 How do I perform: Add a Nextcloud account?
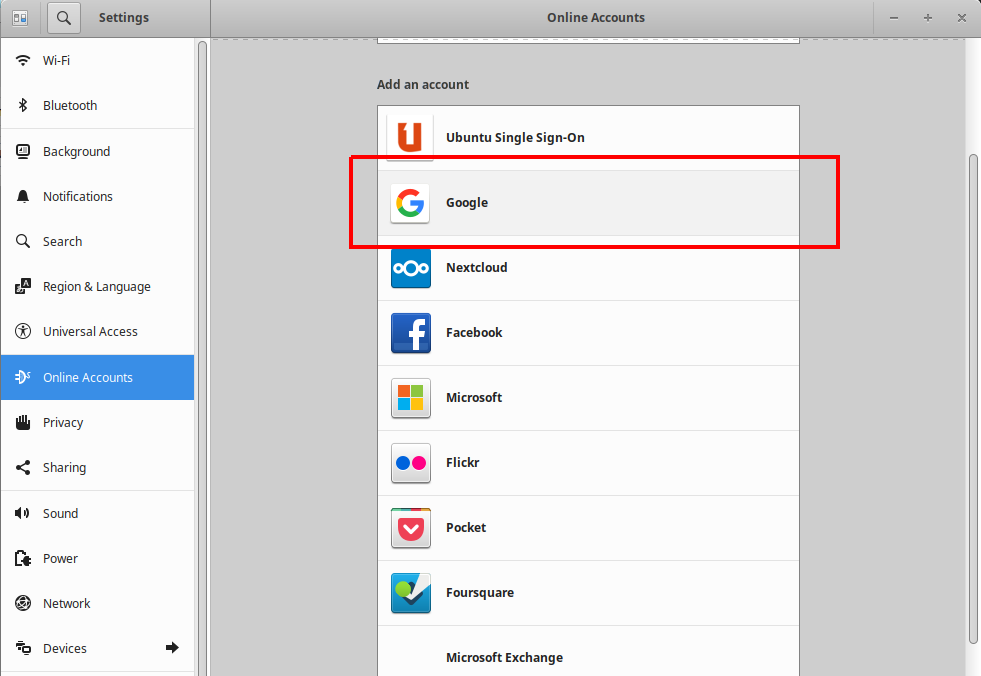click(x=588, y=268)
